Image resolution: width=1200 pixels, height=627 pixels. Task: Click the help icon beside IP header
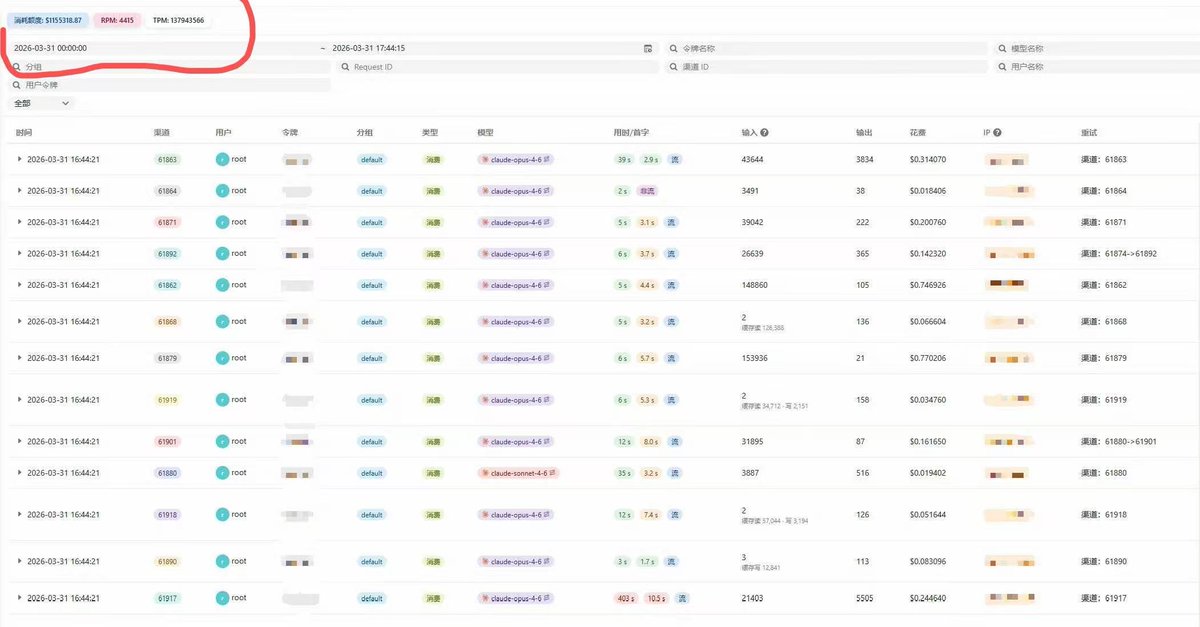[997, 132]
